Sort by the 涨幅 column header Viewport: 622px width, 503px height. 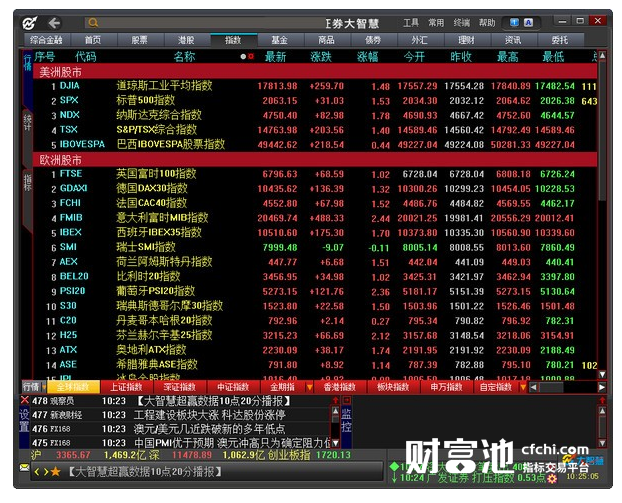click(x=367, y=57)
